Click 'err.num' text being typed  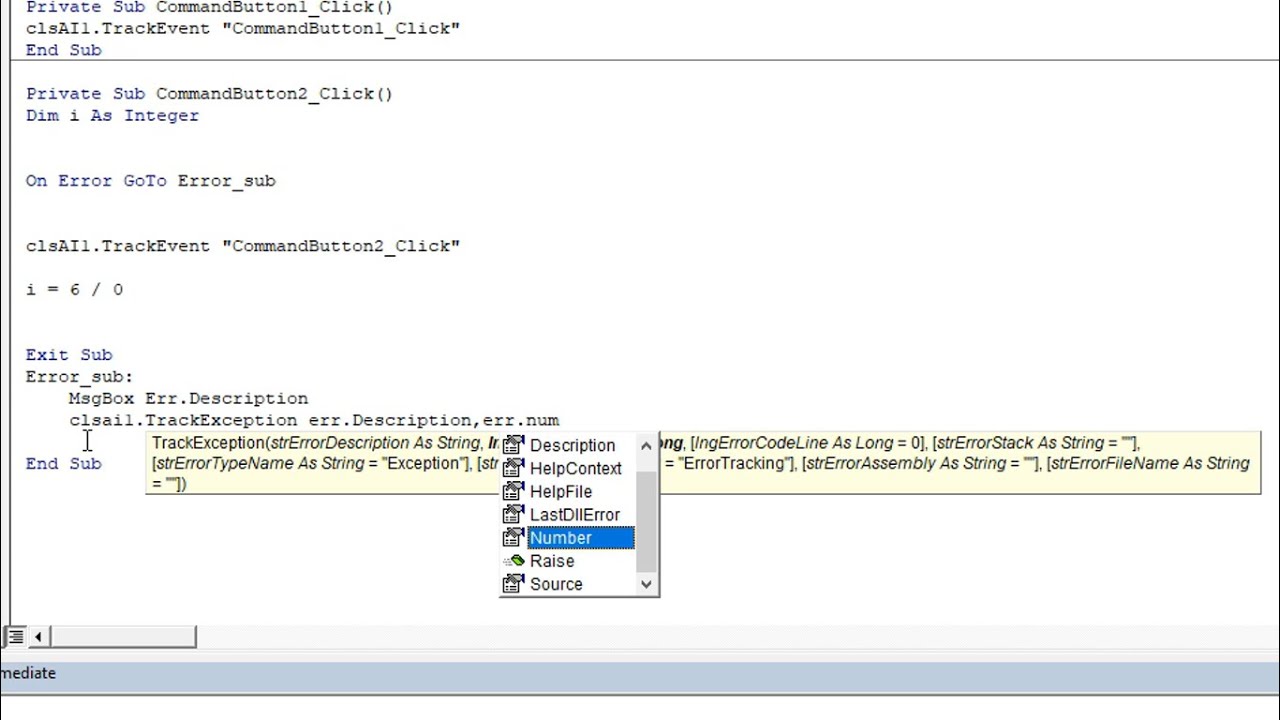521,420
